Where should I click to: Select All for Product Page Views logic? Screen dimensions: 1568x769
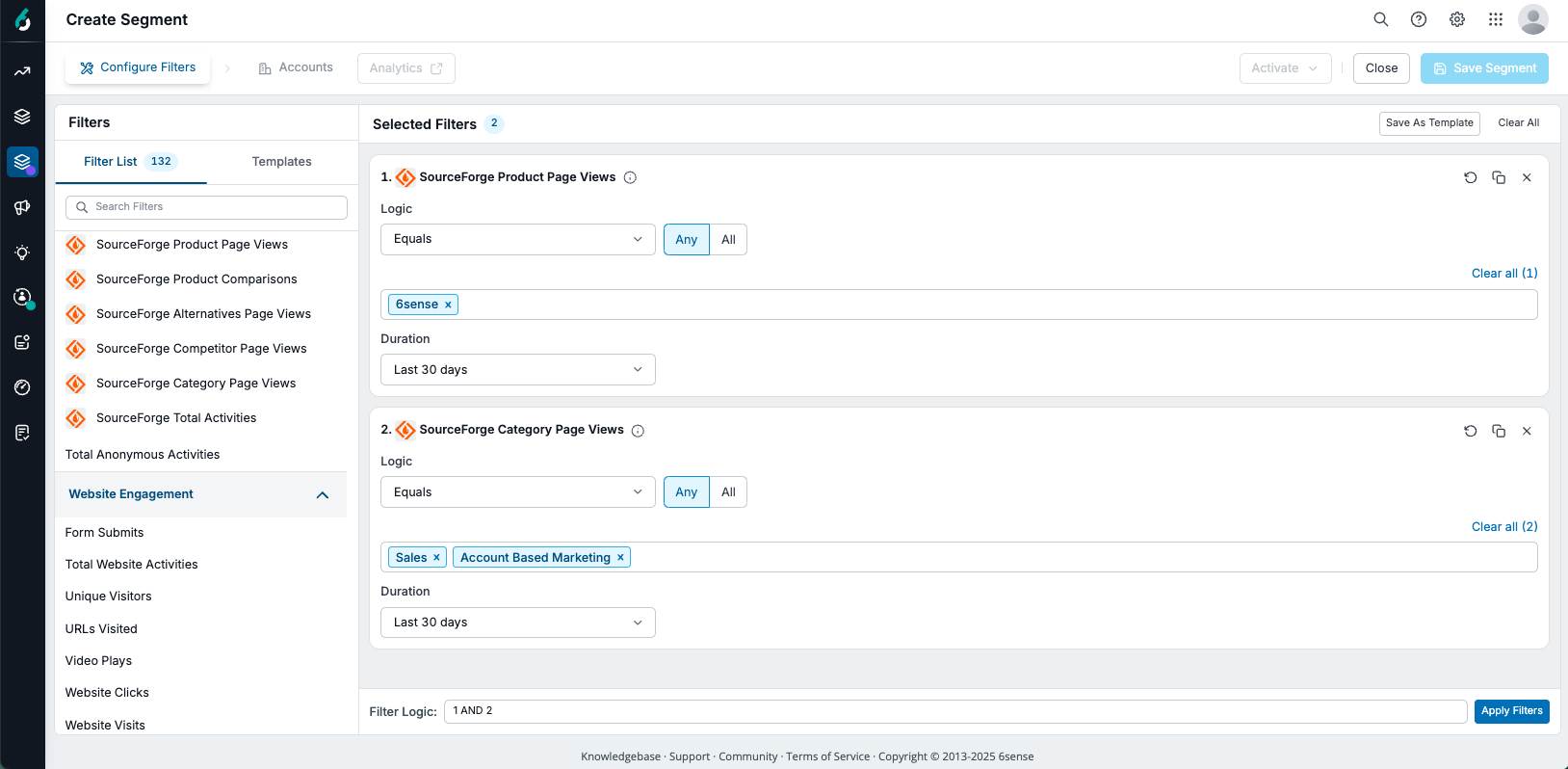(x=728, y=239)
